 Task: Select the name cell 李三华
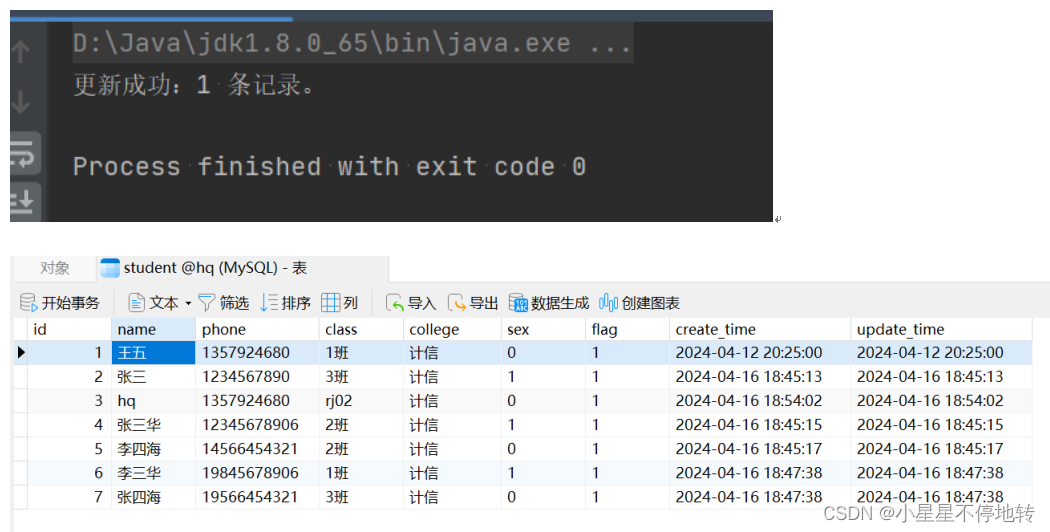pos(153,473)
